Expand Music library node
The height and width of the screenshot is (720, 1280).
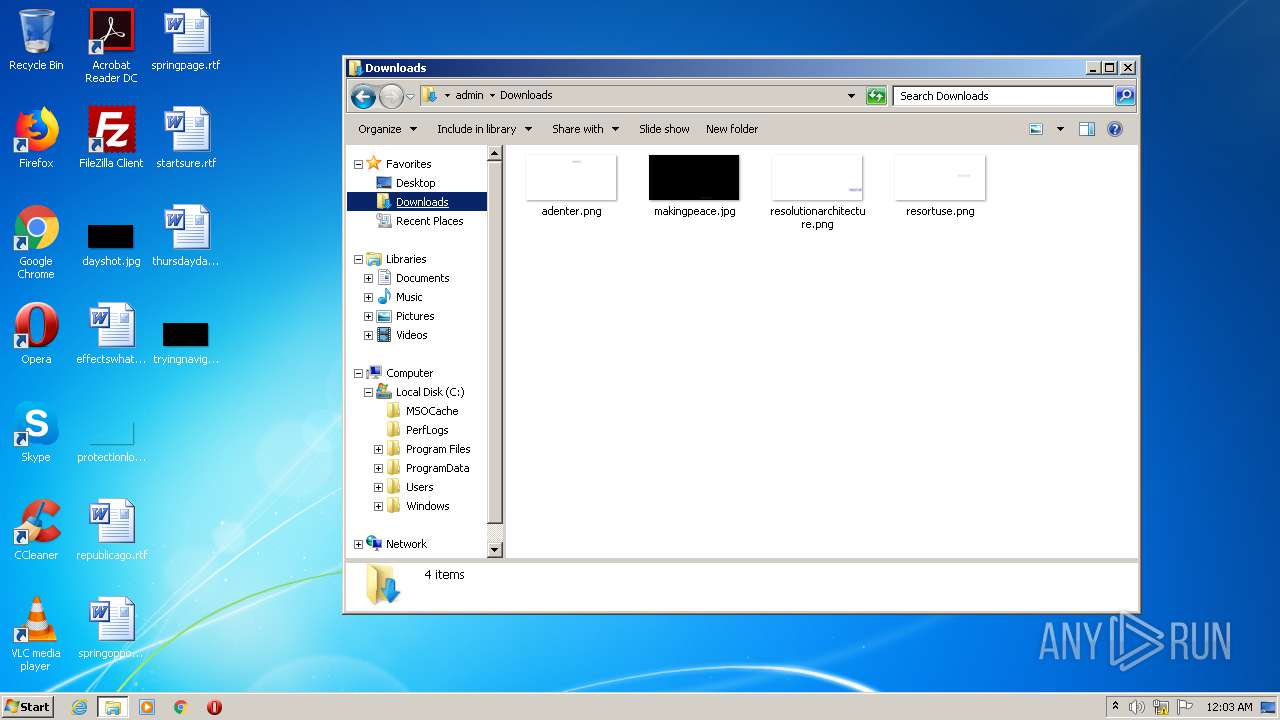(x=368, y=297)
